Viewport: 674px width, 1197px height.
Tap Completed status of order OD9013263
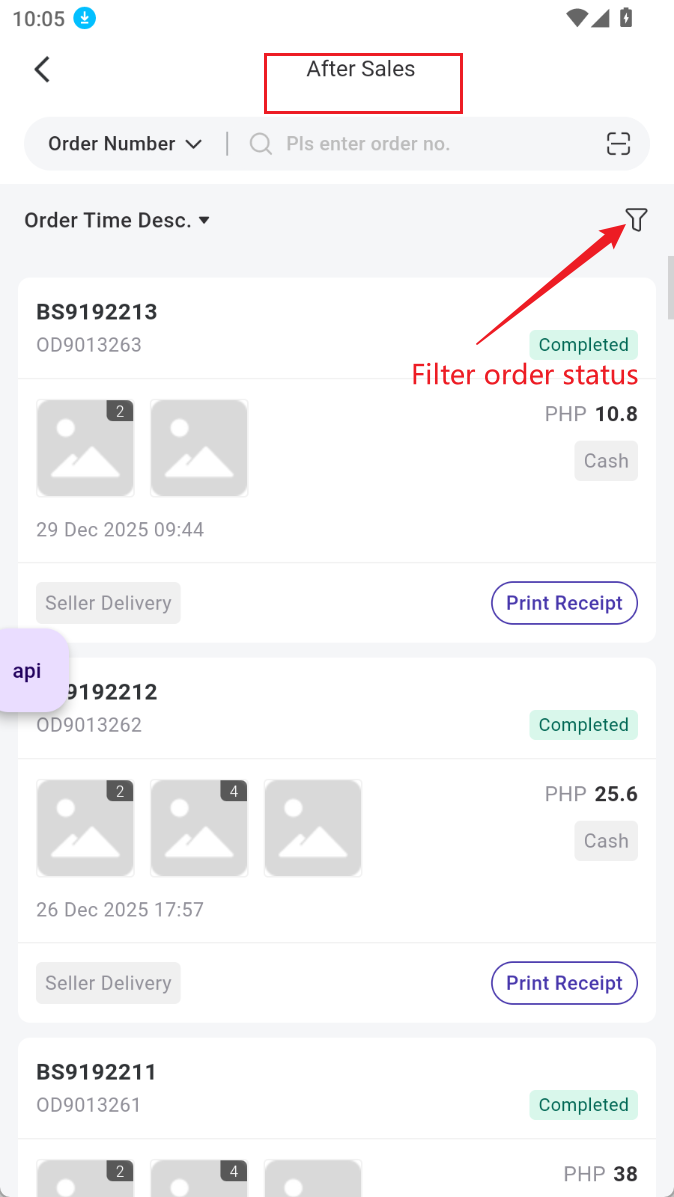pyautogui.click(x=583, y=345)
